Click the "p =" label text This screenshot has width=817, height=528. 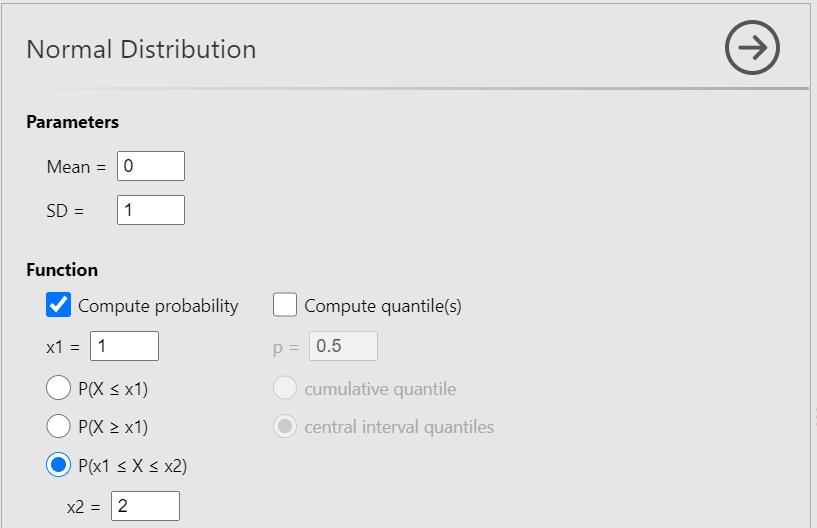(x=286, y=347)
